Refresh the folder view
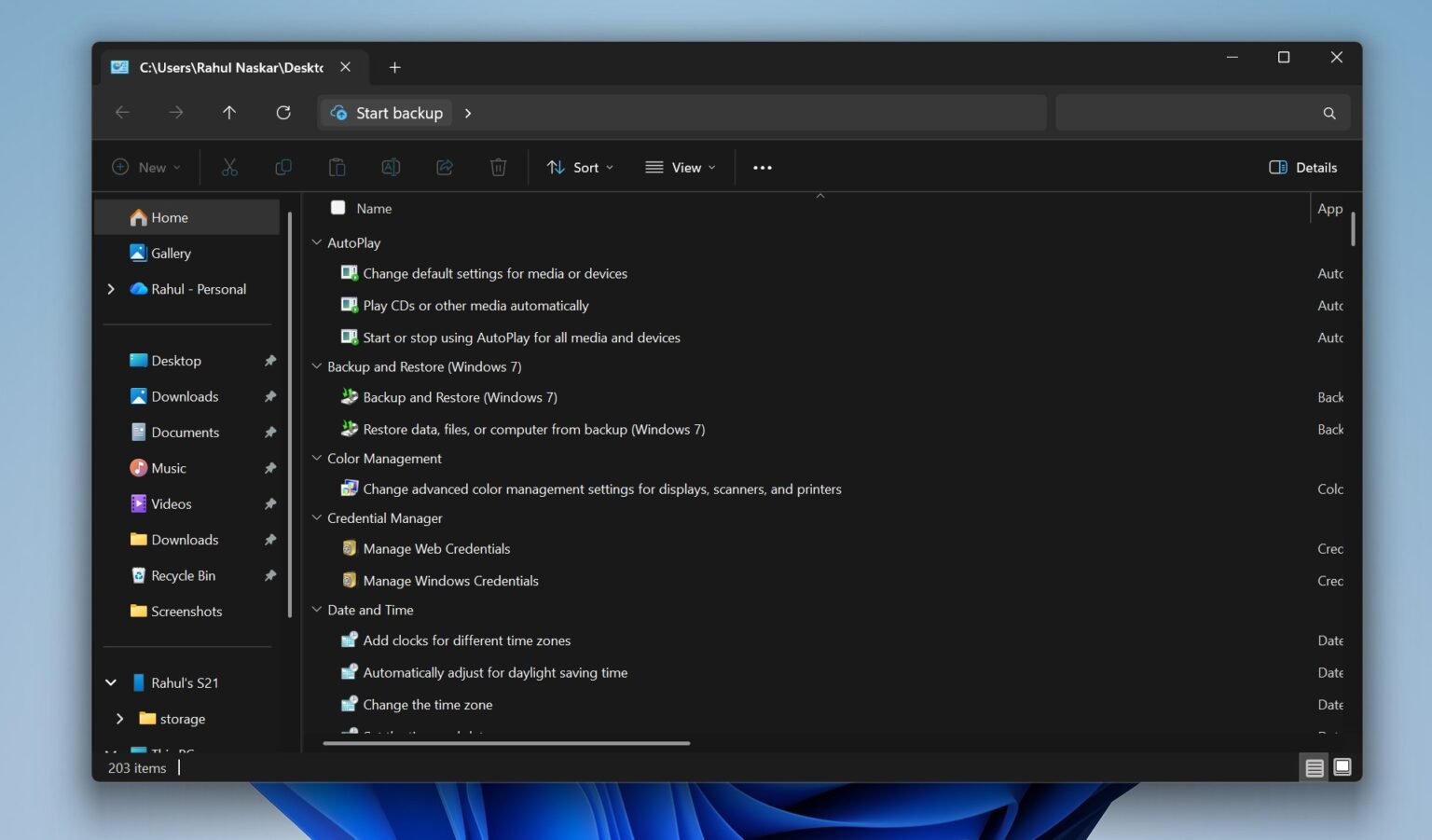The height and width of the screenshot is (840, 1432). [x=283, y=113]
